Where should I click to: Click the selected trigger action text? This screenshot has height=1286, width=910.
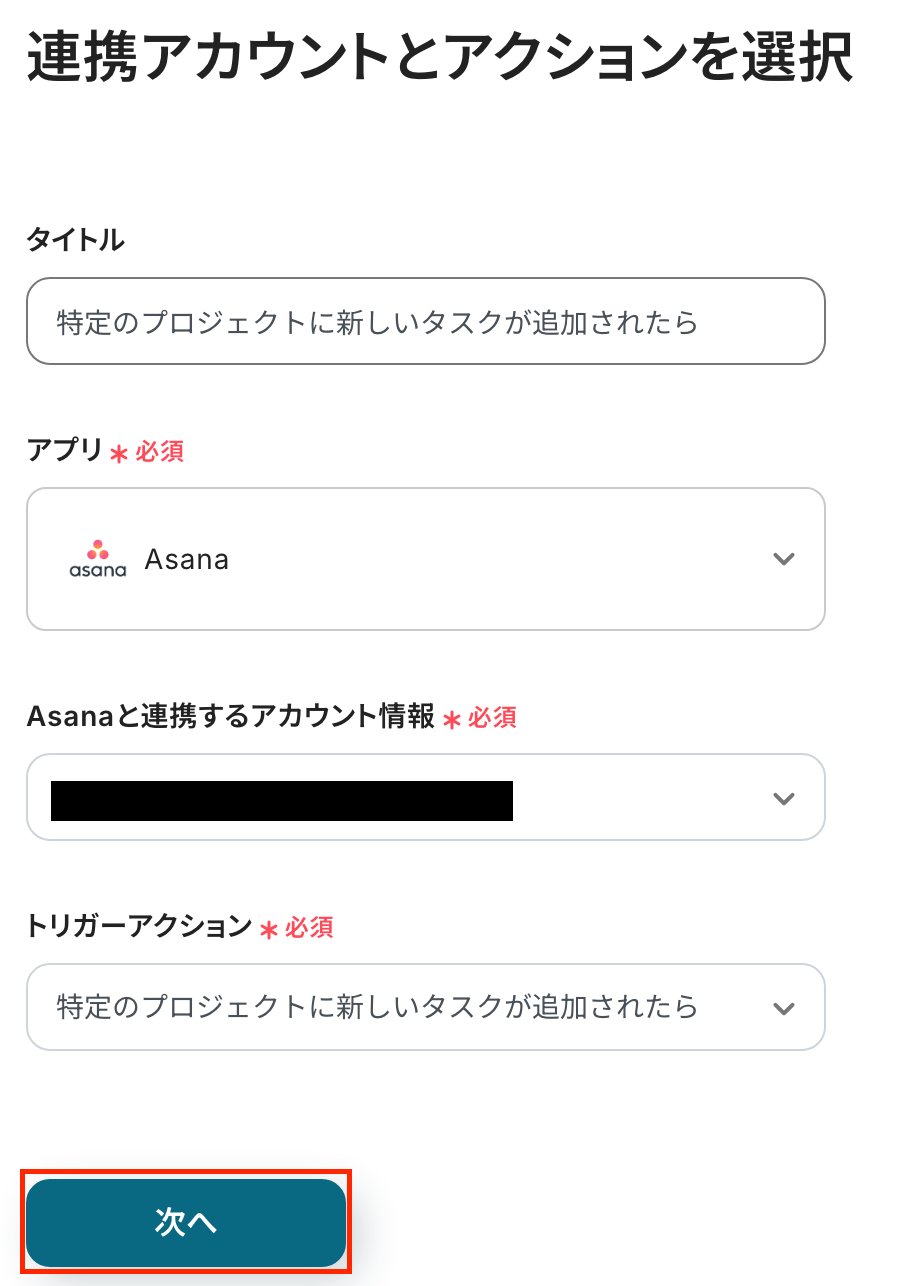[377, 1006]
